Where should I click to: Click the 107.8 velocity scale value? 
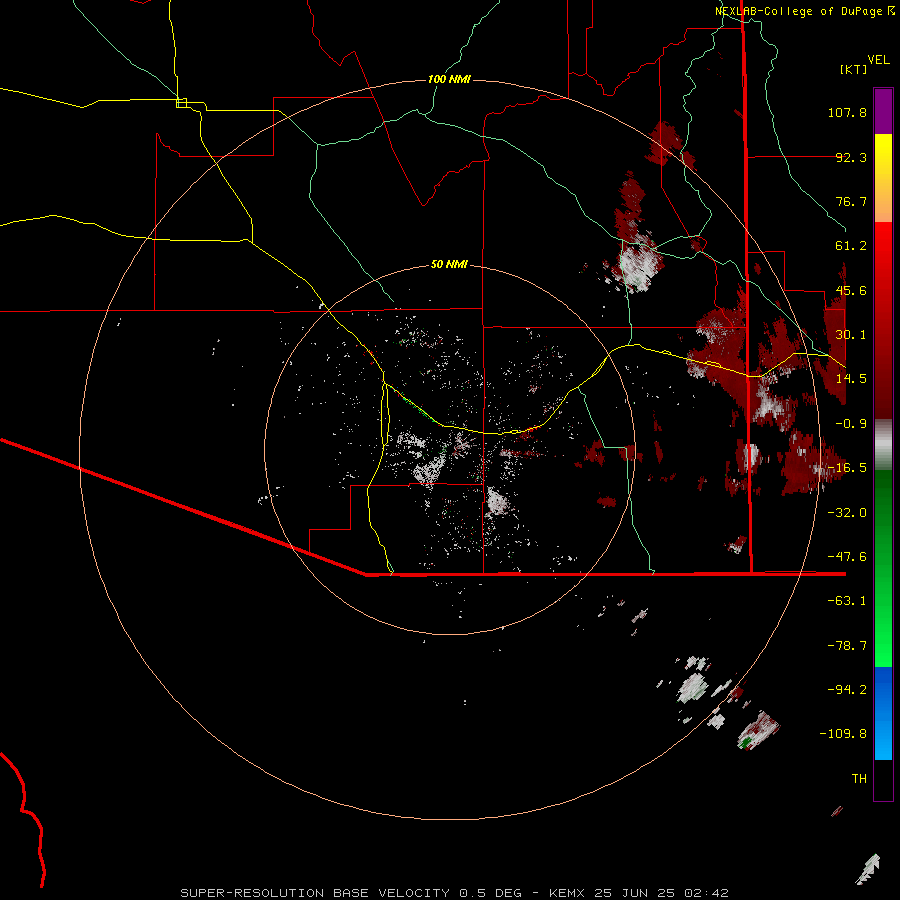(x=847, y=112)
